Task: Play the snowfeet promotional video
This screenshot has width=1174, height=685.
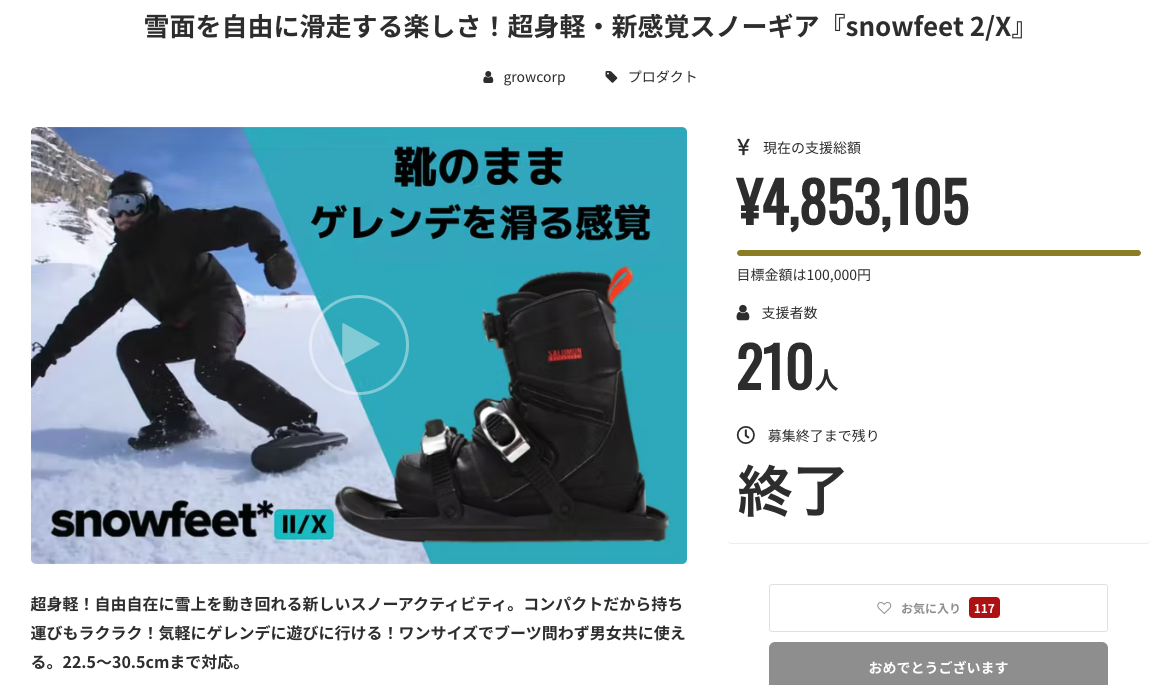Action: pos(359,344)
